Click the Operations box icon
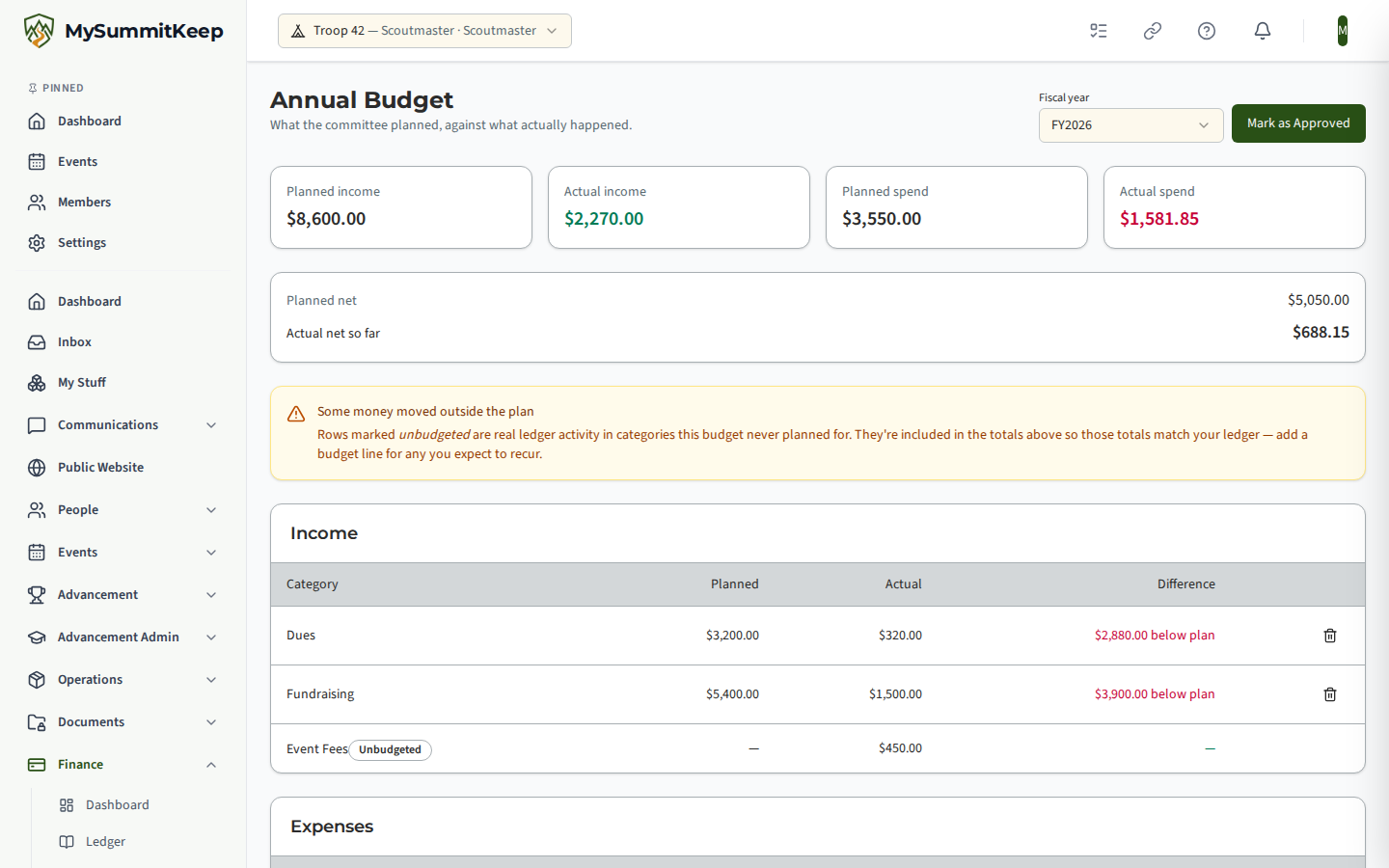Image resolution: width=1389 pixels, height=868 pixels. click(x=37, y=680)
